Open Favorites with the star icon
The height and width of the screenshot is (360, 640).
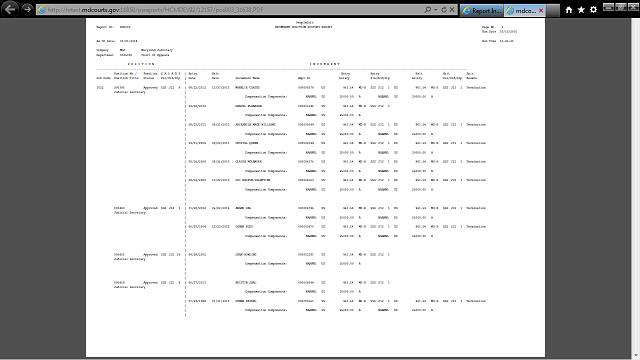[581, 10]
